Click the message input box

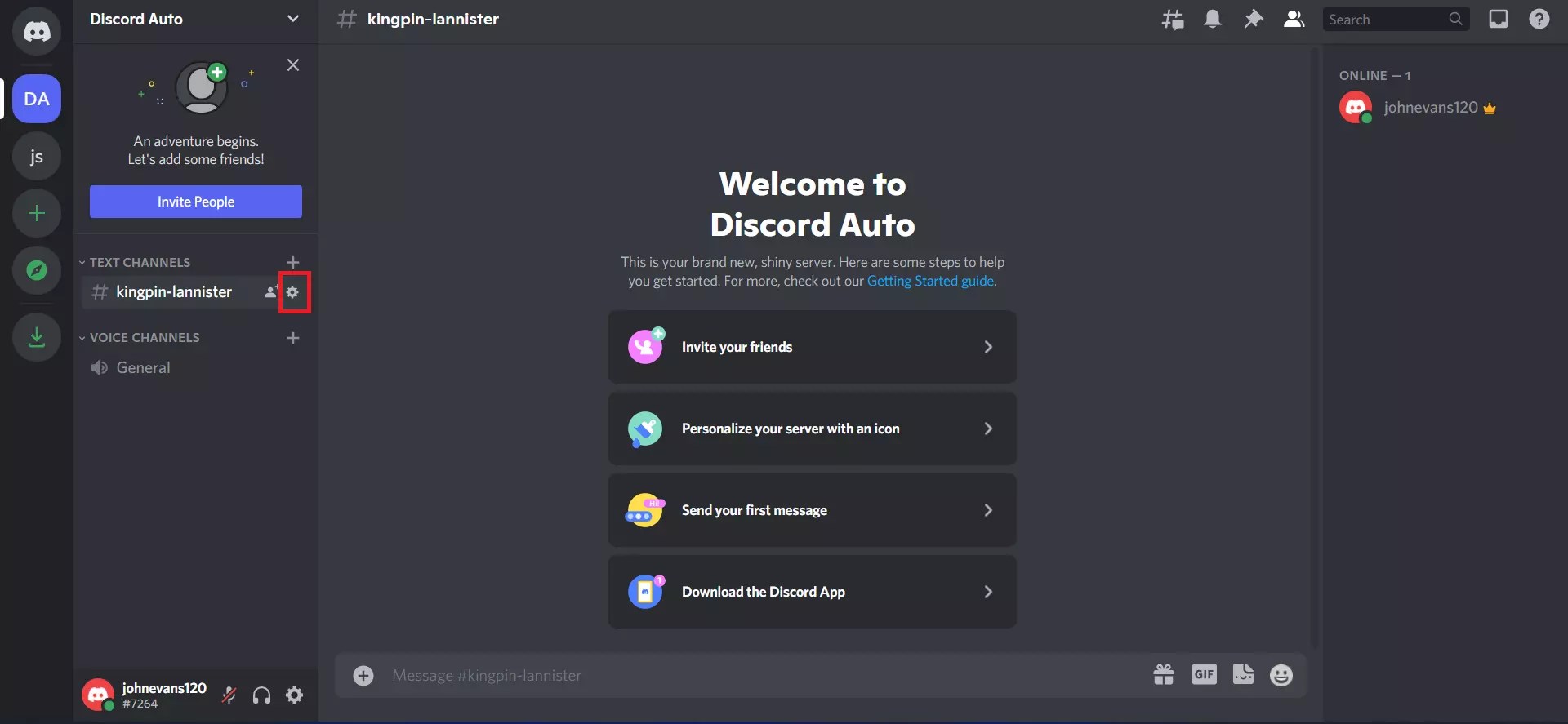[x=764, y=676]
